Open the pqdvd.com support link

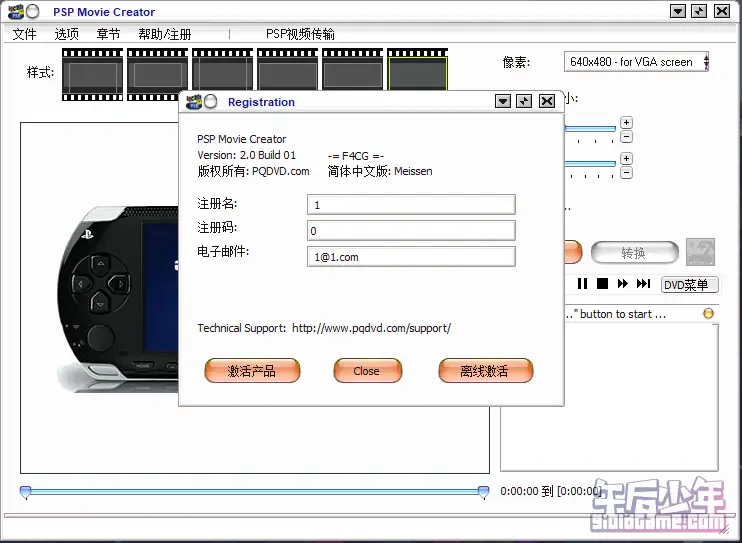point(371,328)
